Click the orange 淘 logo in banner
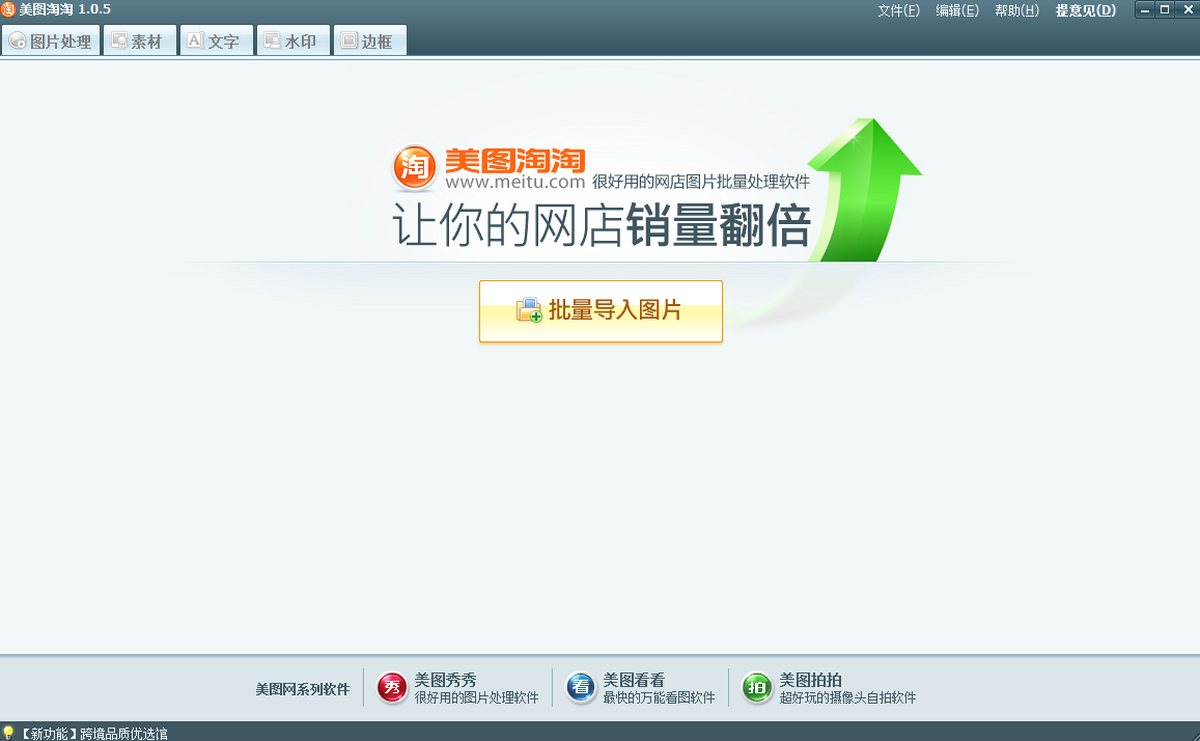Viewport: 1200px width, 741px height. pos(414,168)
